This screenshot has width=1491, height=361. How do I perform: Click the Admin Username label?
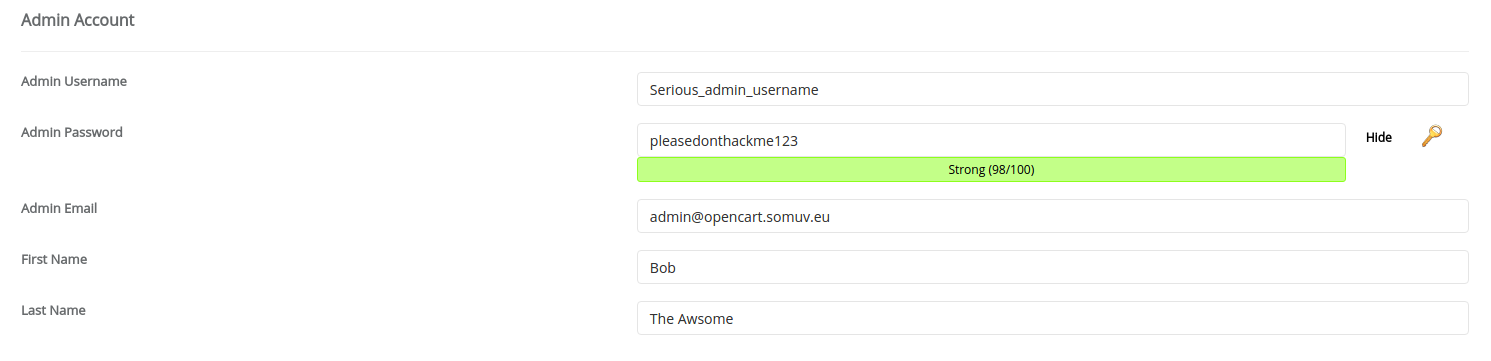(x=74, y=81)
